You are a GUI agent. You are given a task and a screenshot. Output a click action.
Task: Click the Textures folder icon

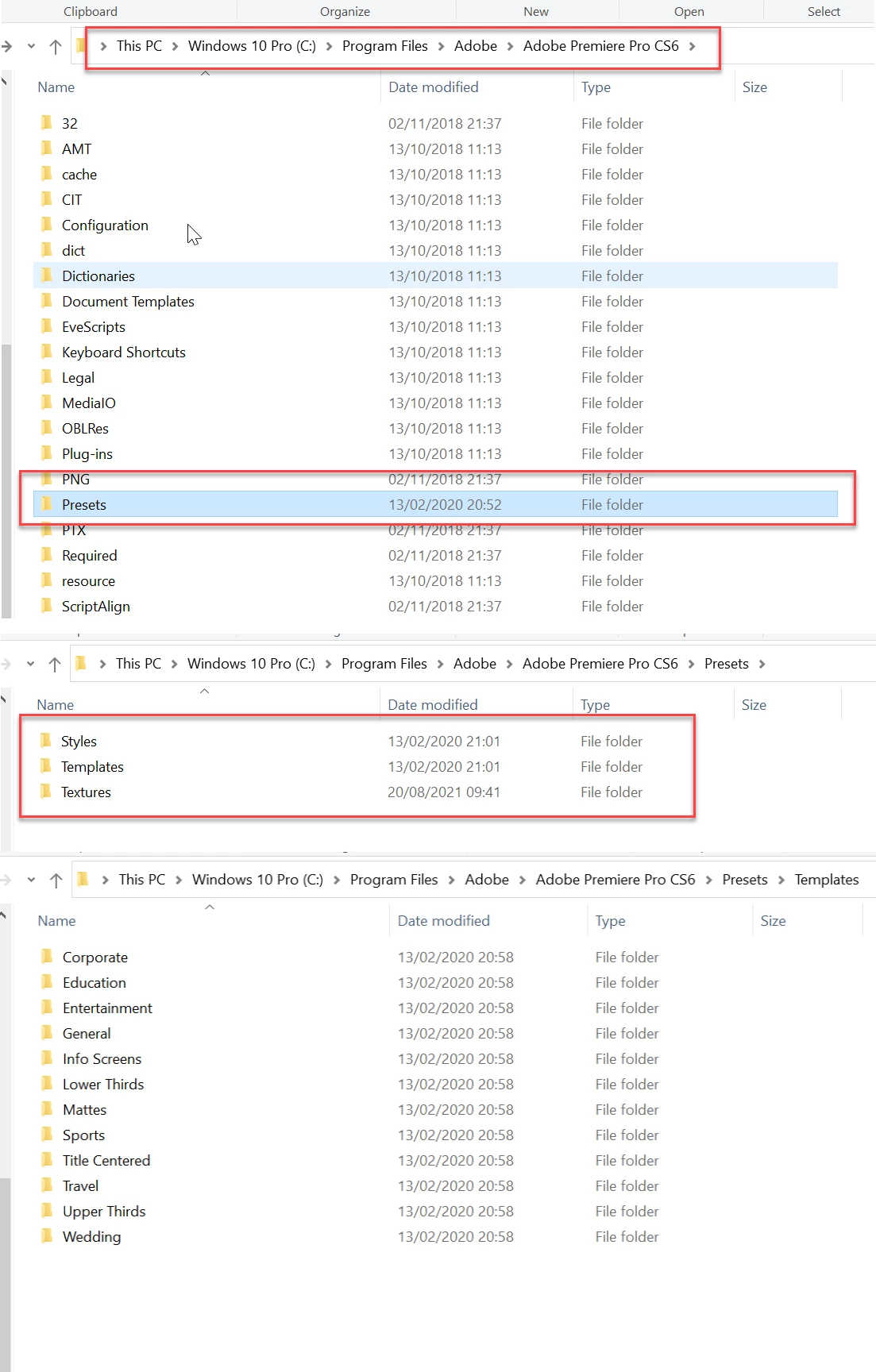tap(46, 792)
